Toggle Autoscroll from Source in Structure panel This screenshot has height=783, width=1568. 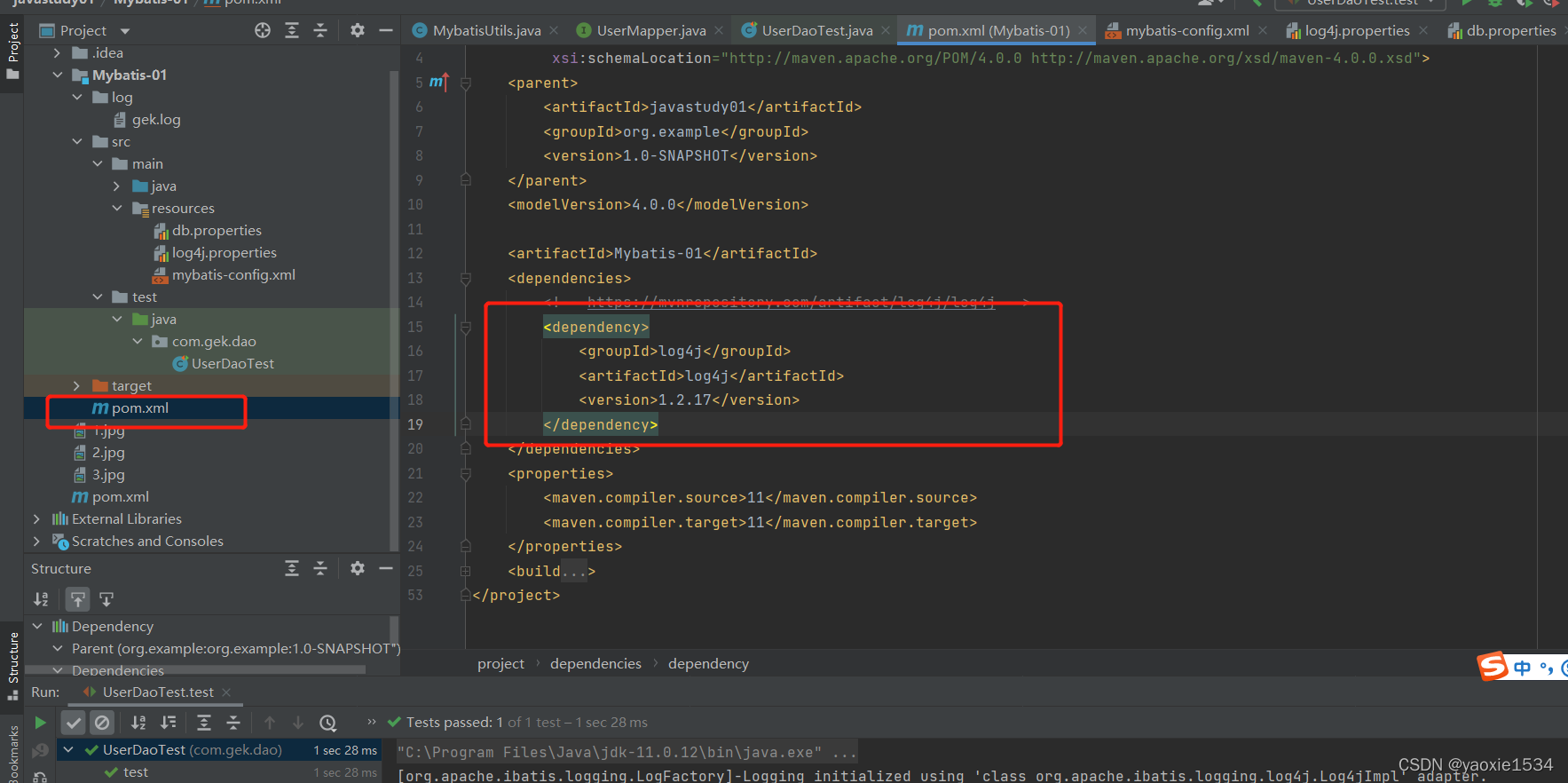(x=106, y=599)
